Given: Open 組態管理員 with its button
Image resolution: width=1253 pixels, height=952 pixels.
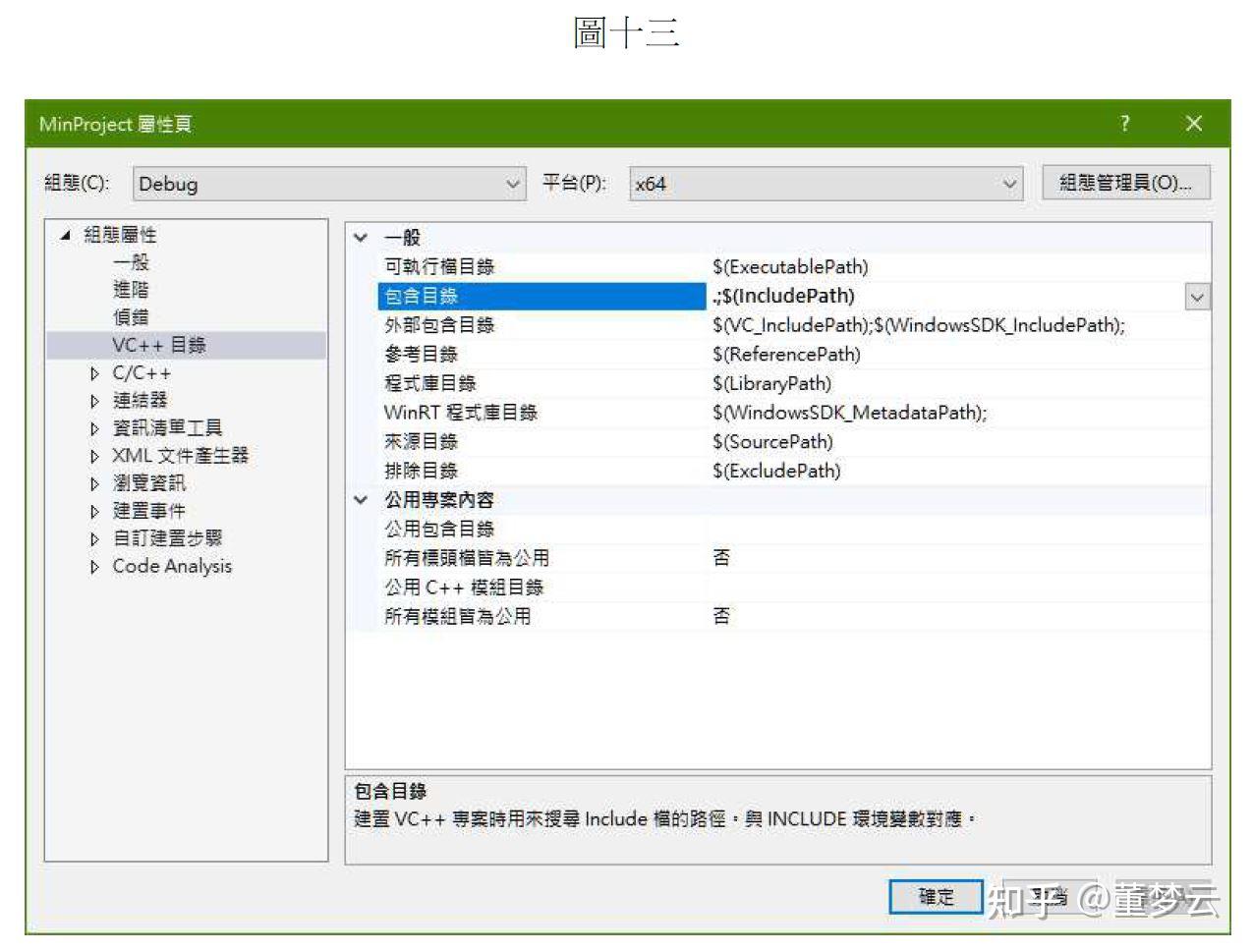Looking at the screenshot, I should click(1125, 182).
